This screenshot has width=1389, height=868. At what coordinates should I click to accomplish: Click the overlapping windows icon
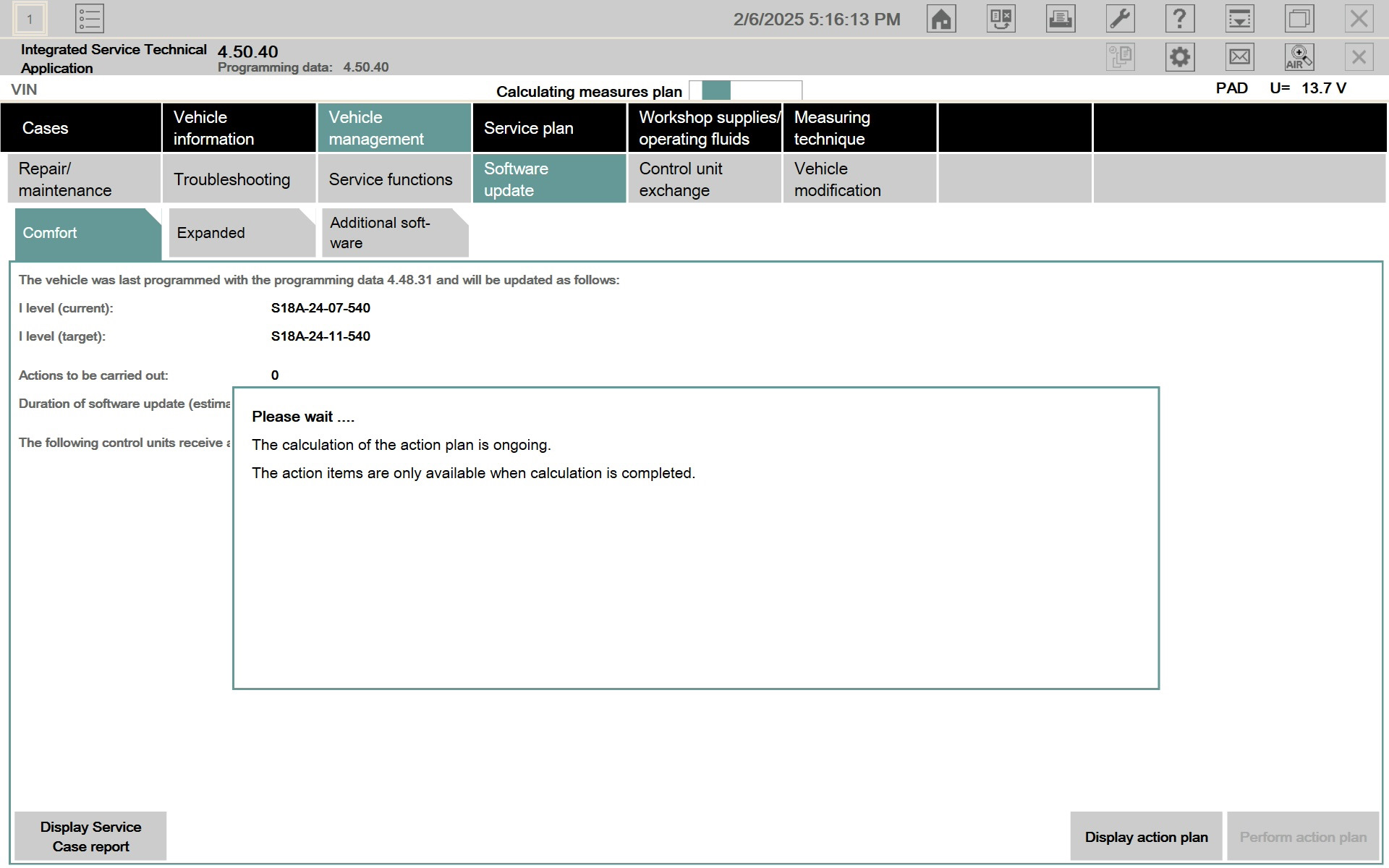(x=1299, y=19)
